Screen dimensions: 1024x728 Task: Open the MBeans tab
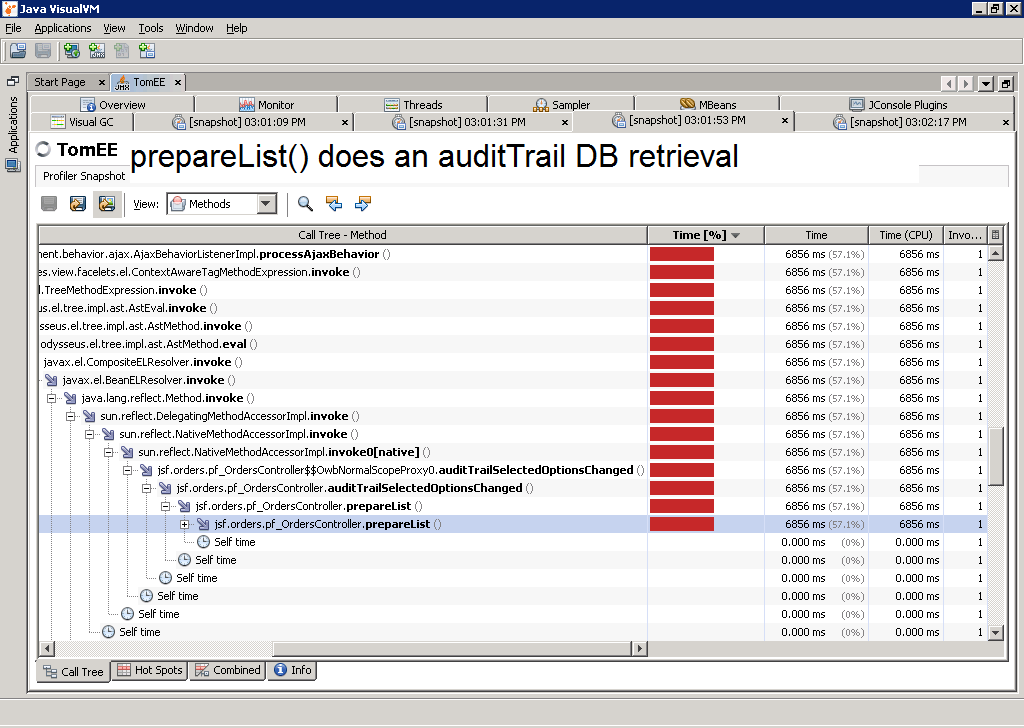[x=708, y=104]
